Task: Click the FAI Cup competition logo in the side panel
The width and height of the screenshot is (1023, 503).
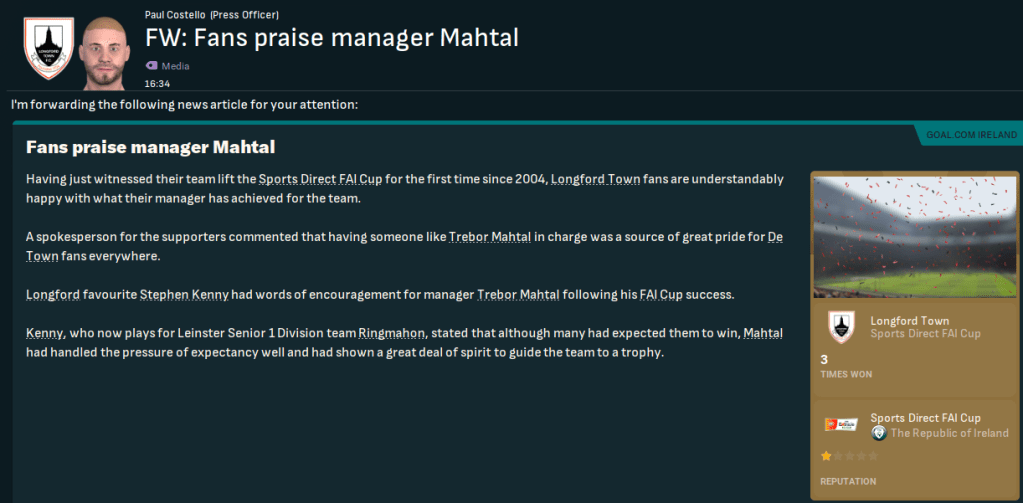Action: [841, 423]
